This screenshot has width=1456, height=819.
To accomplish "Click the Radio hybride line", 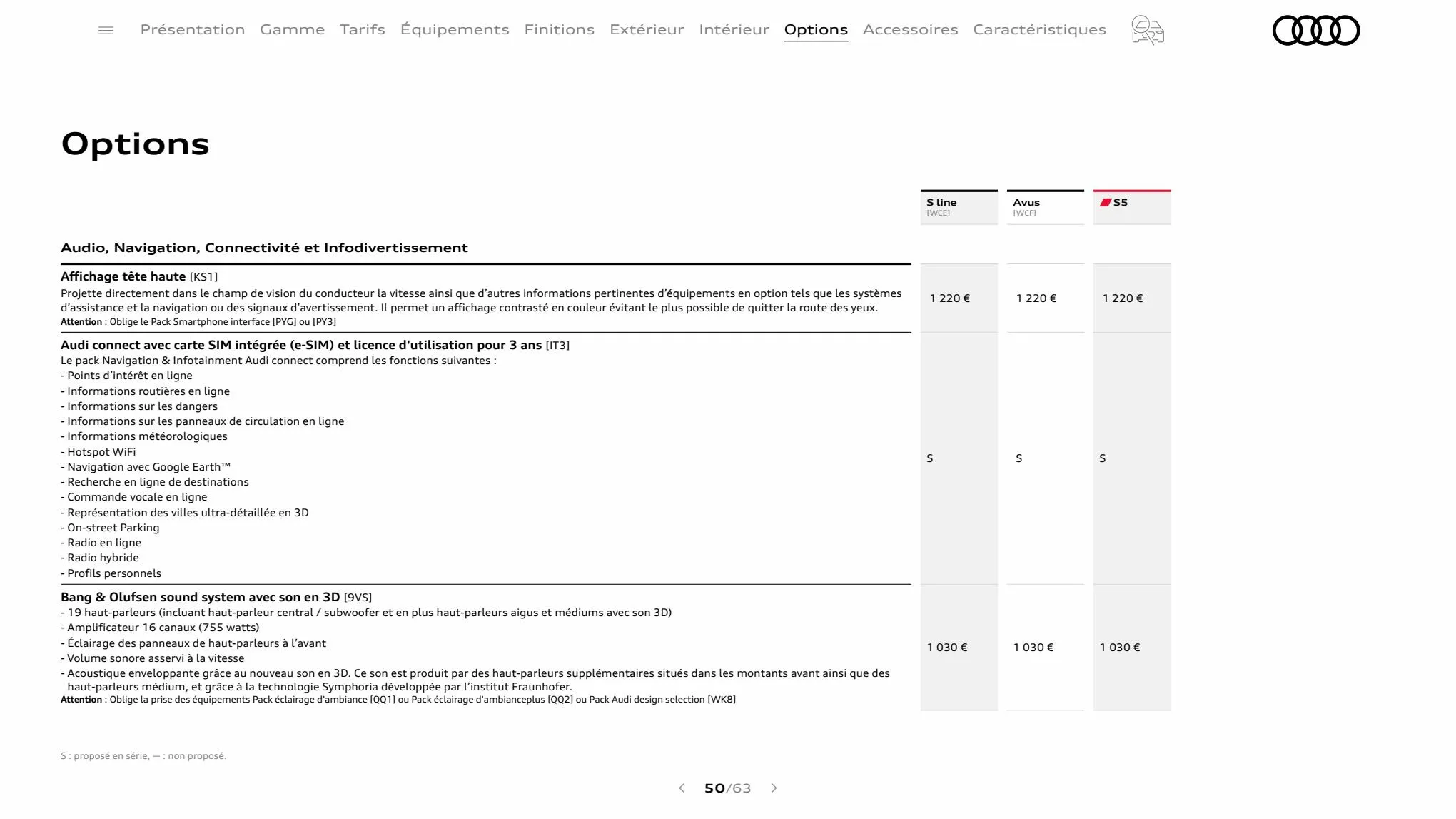I will [100, 558].
